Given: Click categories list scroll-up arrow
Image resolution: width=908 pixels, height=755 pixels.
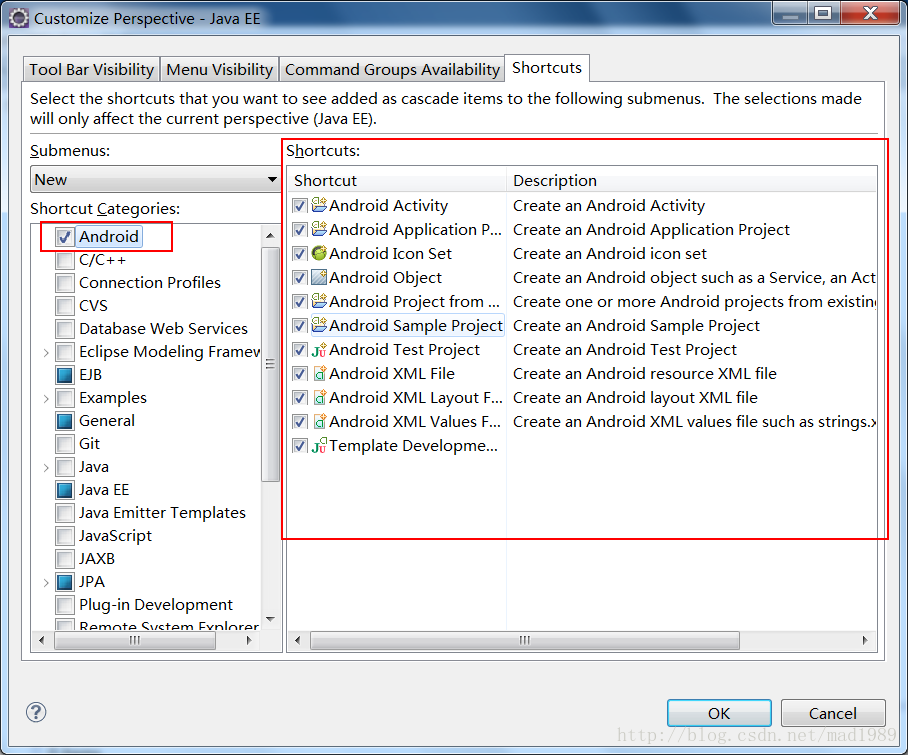Looking at the screenshot, I should pos(270,236).
